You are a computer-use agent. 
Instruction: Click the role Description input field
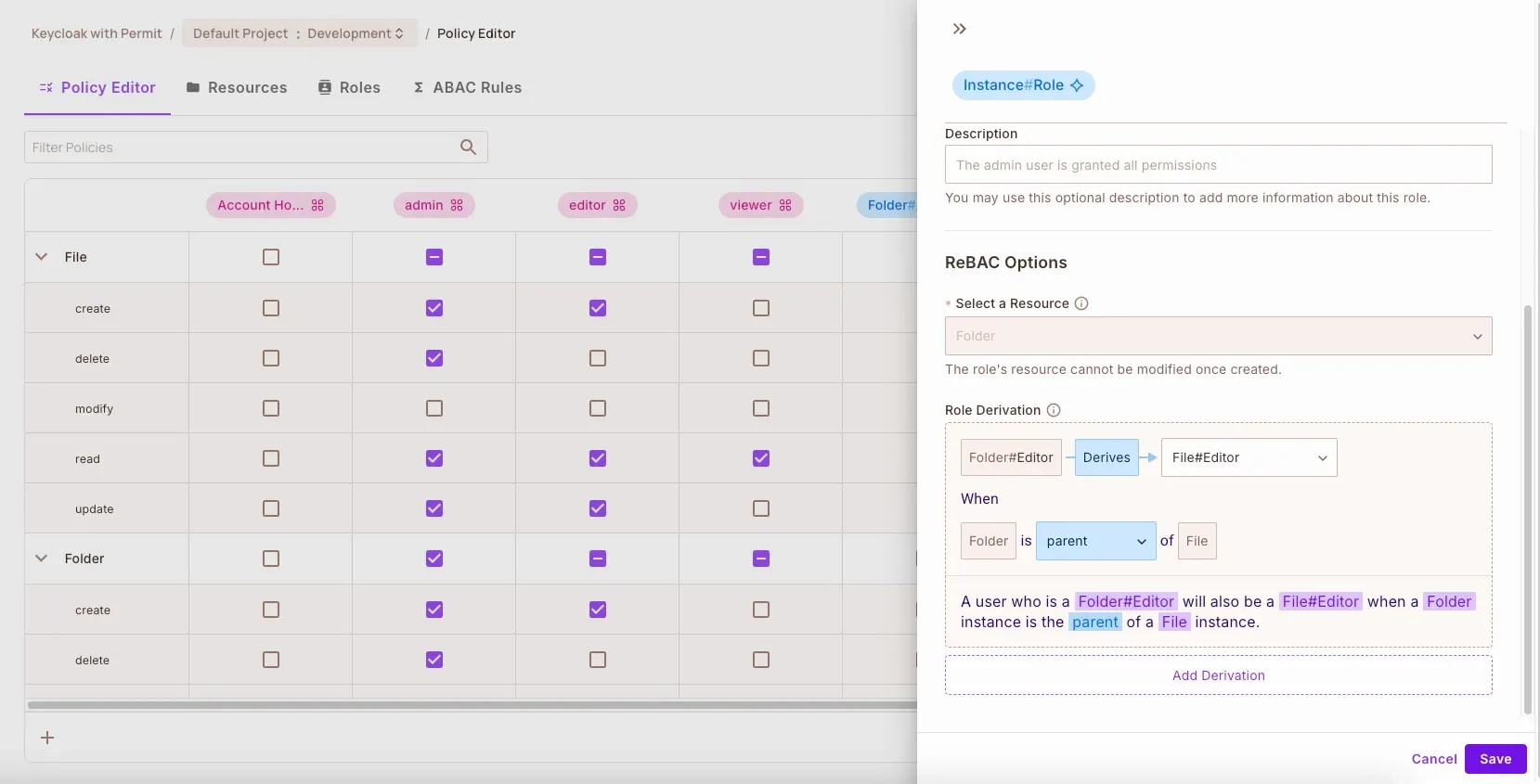coord(1218,165)
